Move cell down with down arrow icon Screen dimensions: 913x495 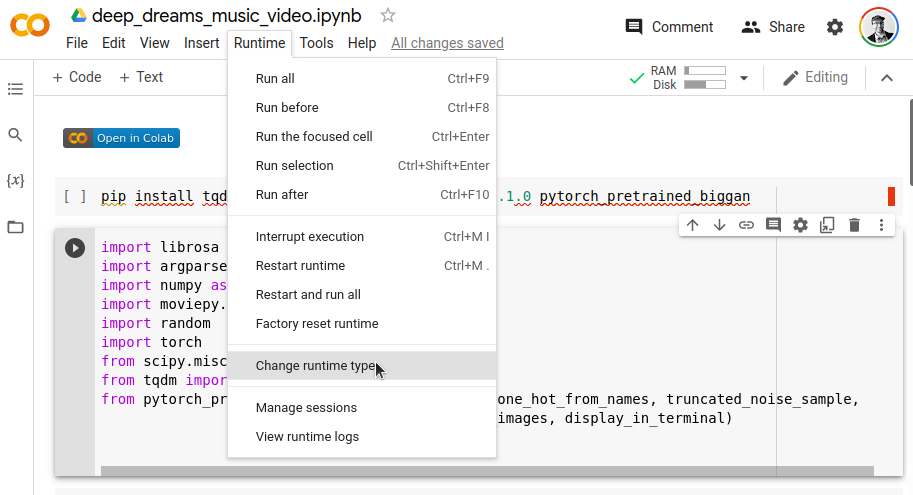719,225
